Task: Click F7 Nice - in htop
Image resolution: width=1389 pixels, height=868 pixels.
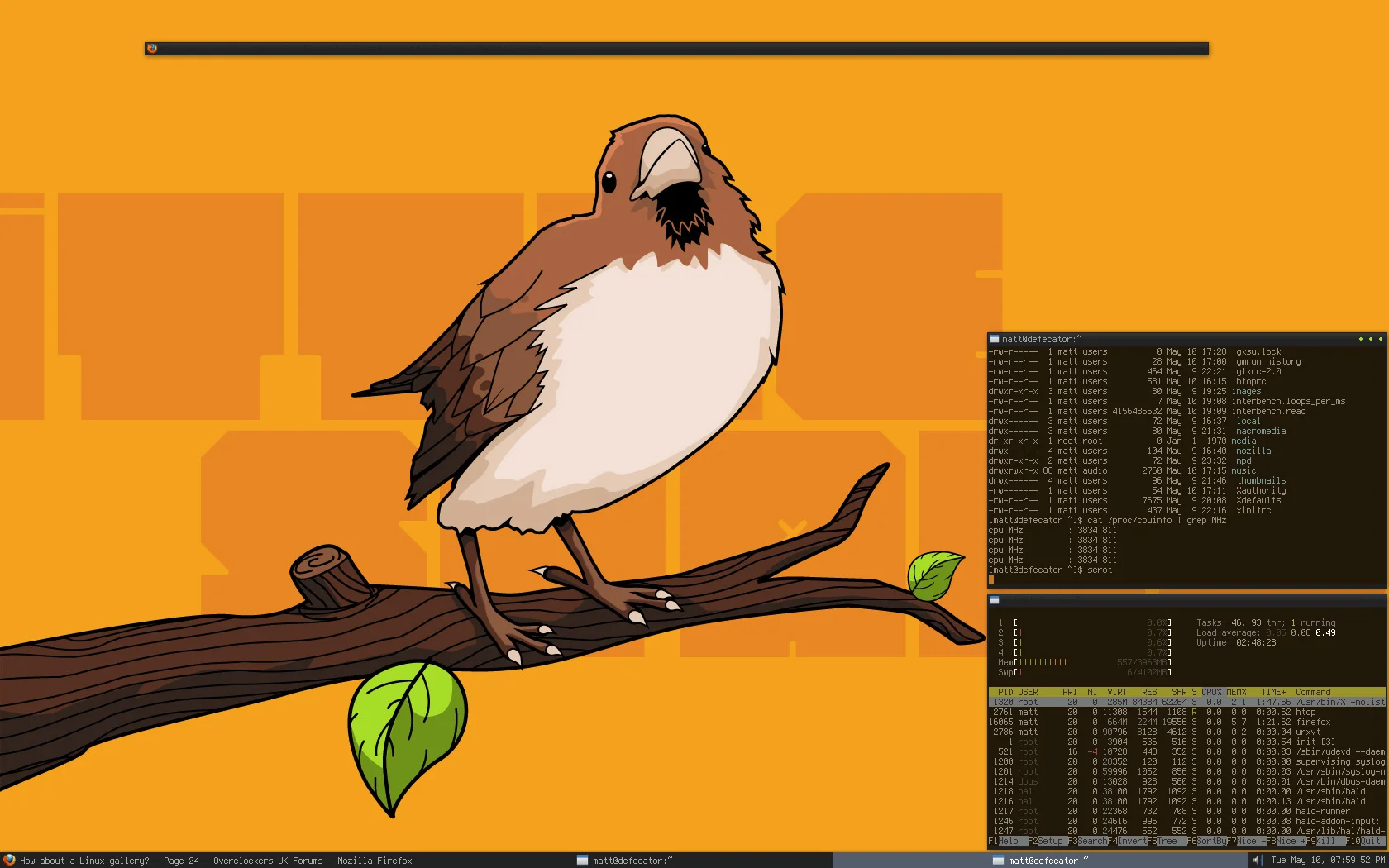Action: (x=1247, y=841)
